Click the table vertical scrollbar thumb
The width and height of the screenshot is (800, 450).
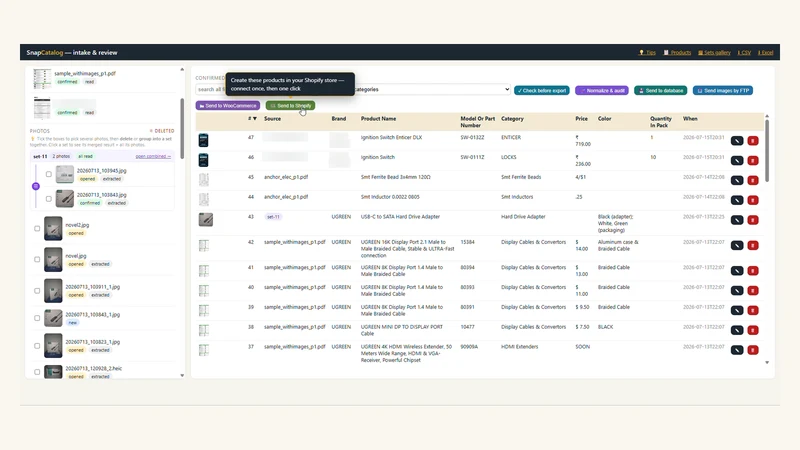pos(767,151)
